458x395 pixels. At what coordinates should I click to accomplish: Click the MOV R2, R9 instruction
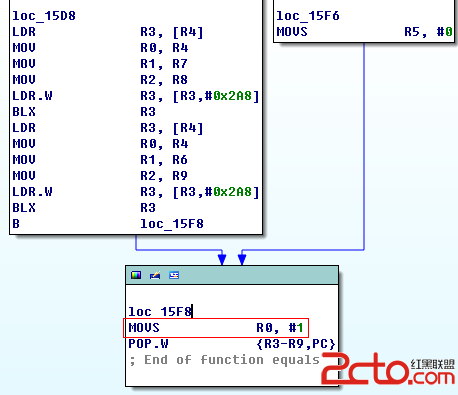(x=100, y=176)
